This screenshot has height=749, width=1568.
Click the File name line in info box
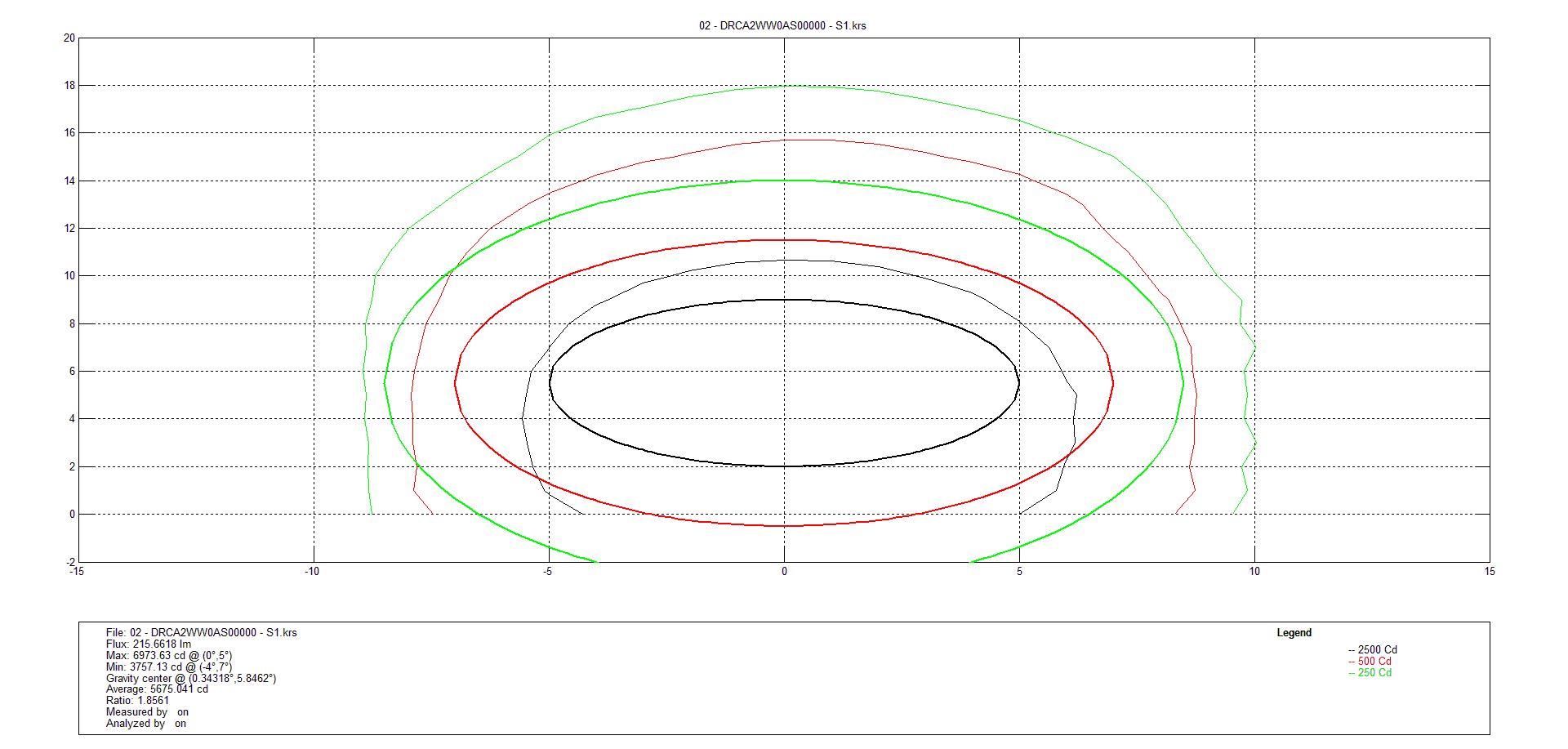point(201,633)
